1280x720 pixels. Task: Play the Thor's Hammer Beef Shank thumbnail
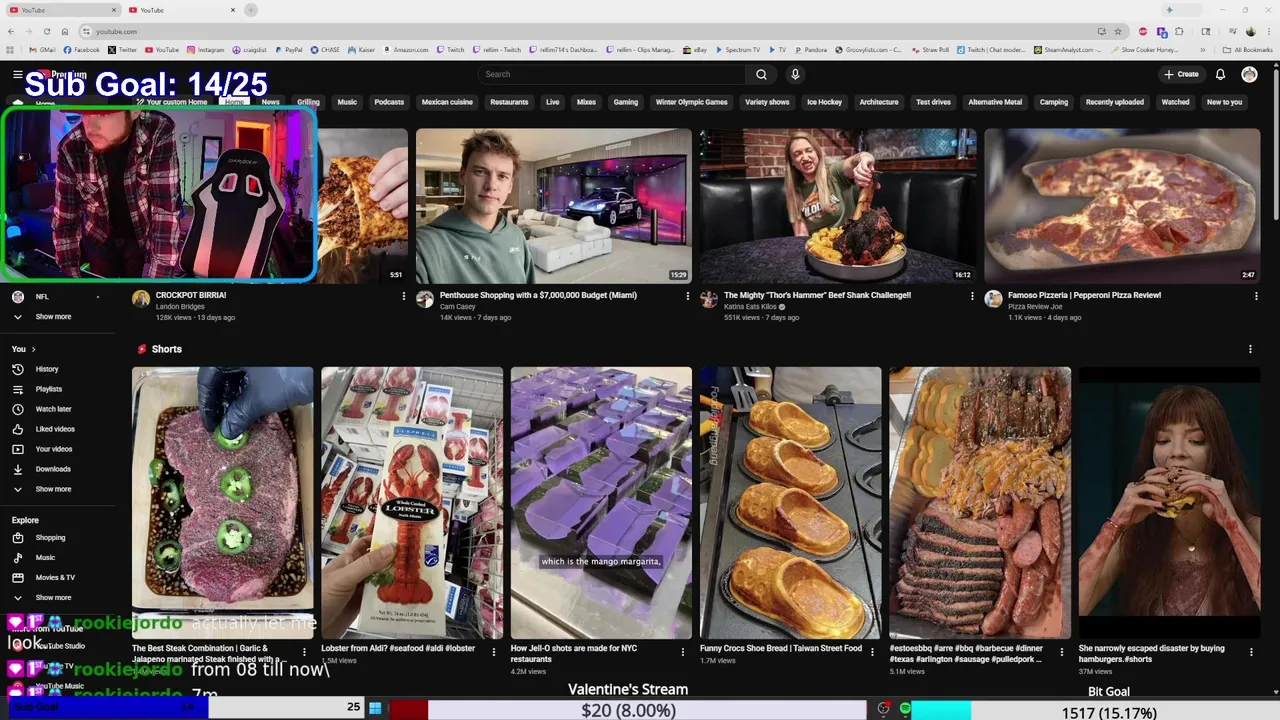coord(838,206)
